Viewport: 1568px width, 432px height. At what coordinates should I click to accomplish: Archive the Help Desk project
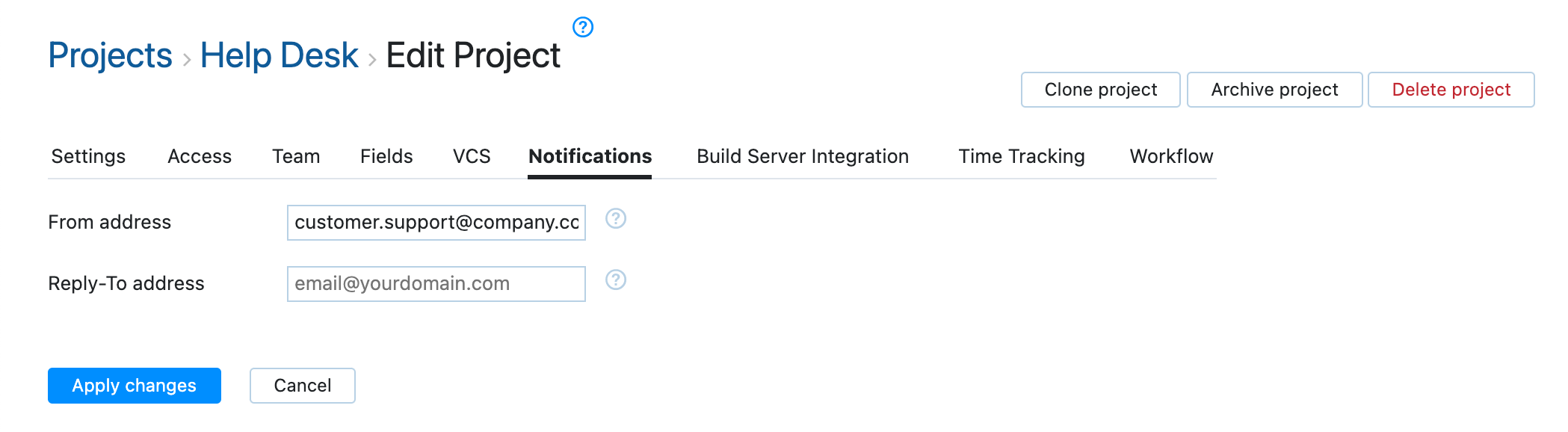pyautogui.click(x=1274, y=89)
